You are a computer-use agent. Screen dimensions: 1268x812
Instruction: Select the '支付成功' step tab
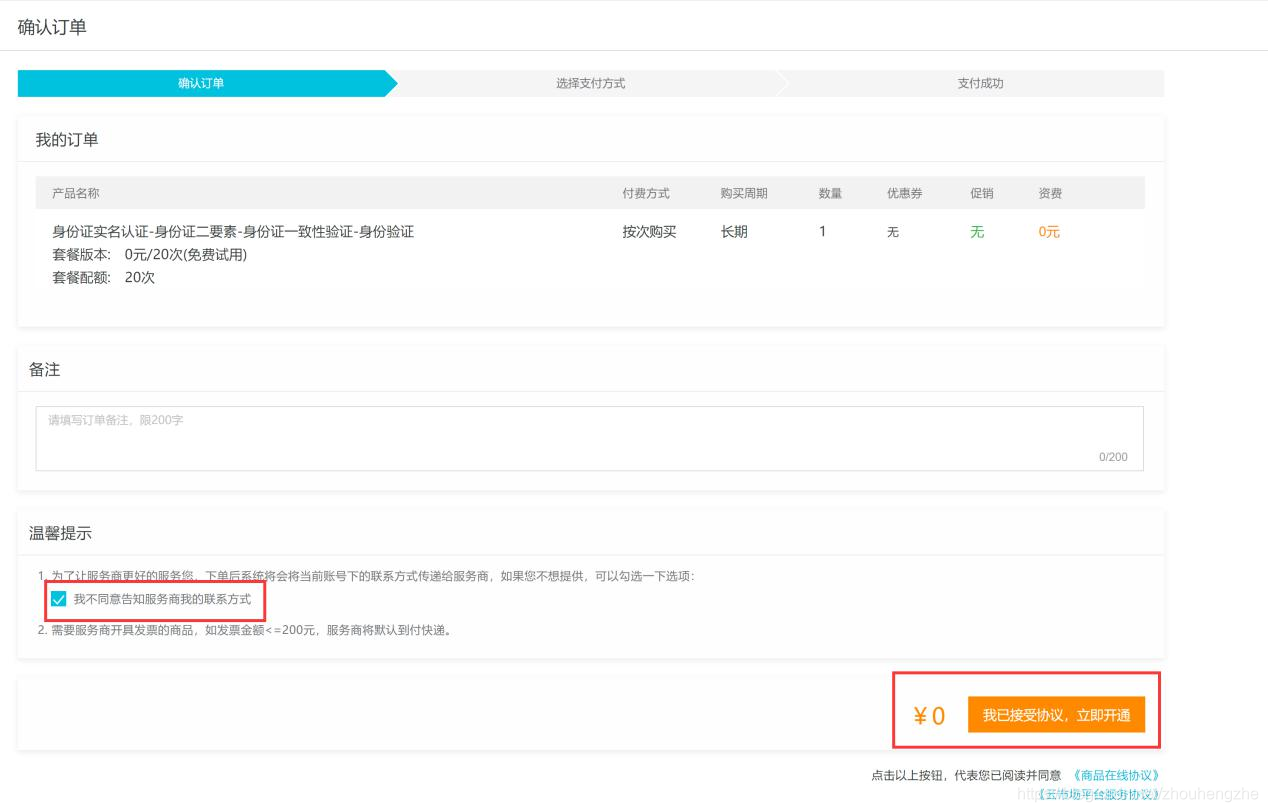[980, 83]
